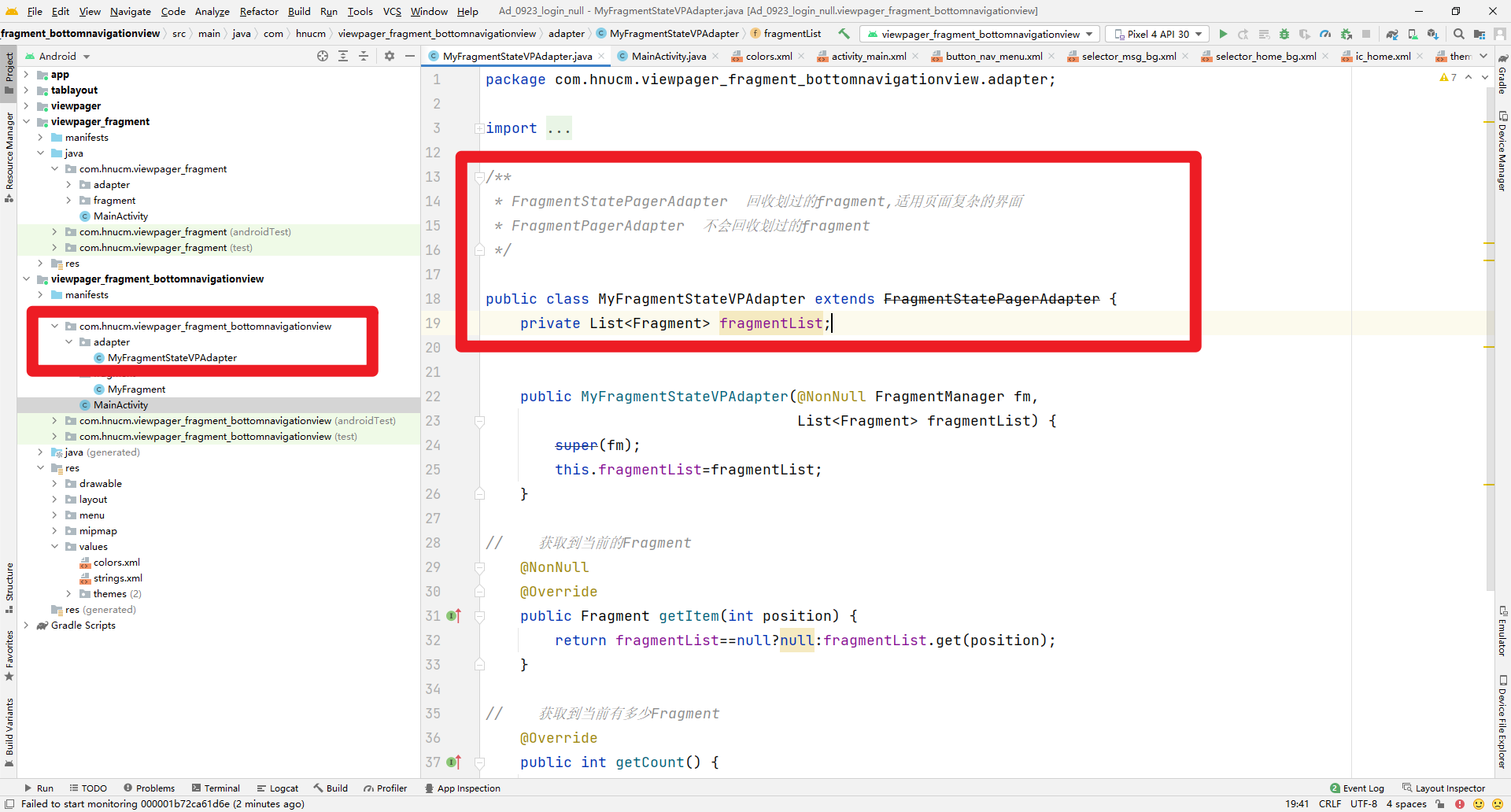Switch to button_nav_menu.xml tab

coord(993,56)
